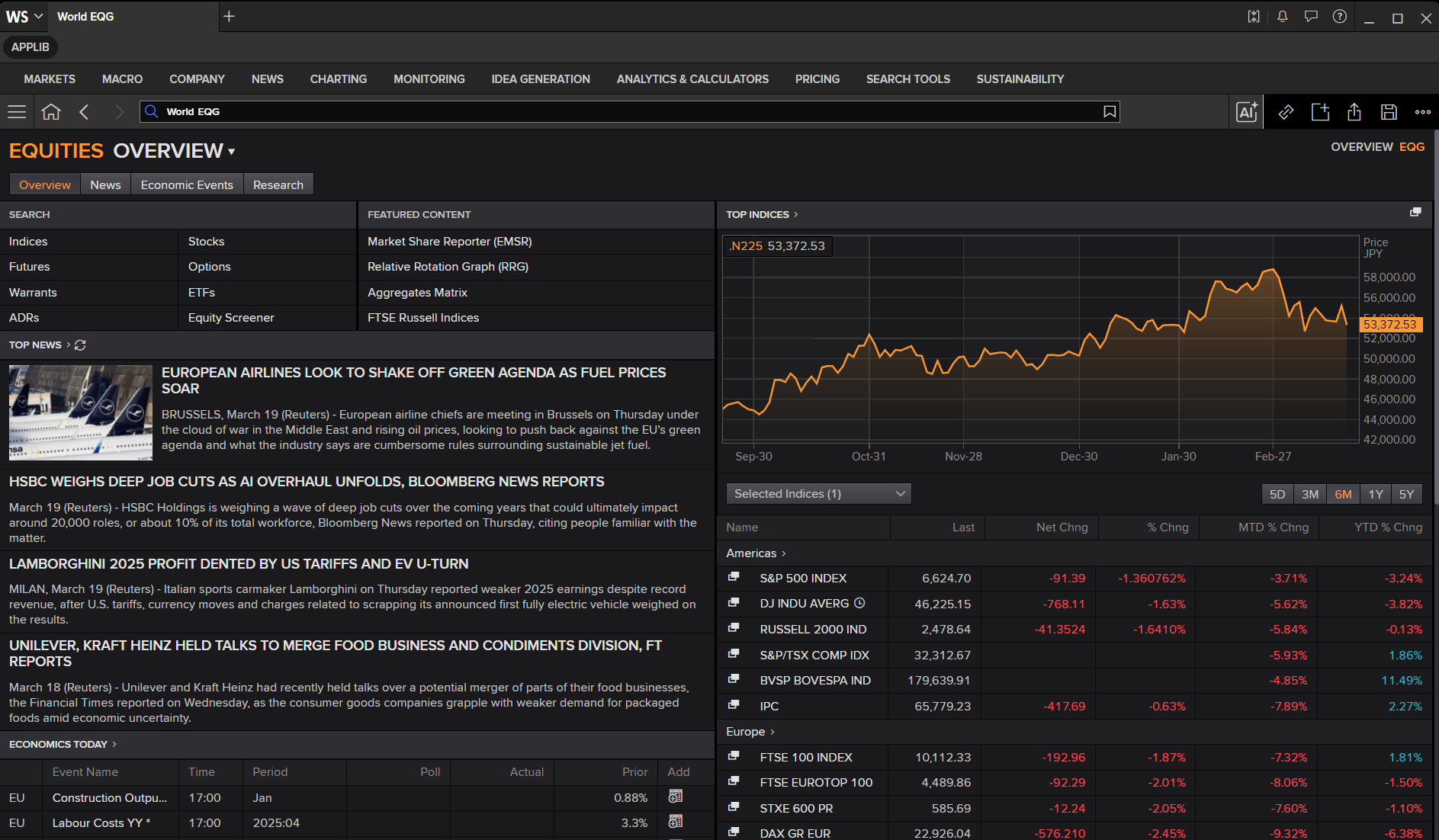Image resolution: width=1439 pixels, height=840 pixels.
Task: Select the 5D chart range
Action: (1277, 494)
